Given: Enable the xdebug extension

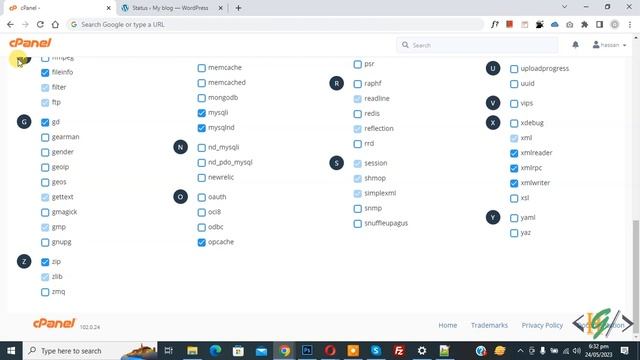Looking at the screenshot, I should [x=514, y=123].
